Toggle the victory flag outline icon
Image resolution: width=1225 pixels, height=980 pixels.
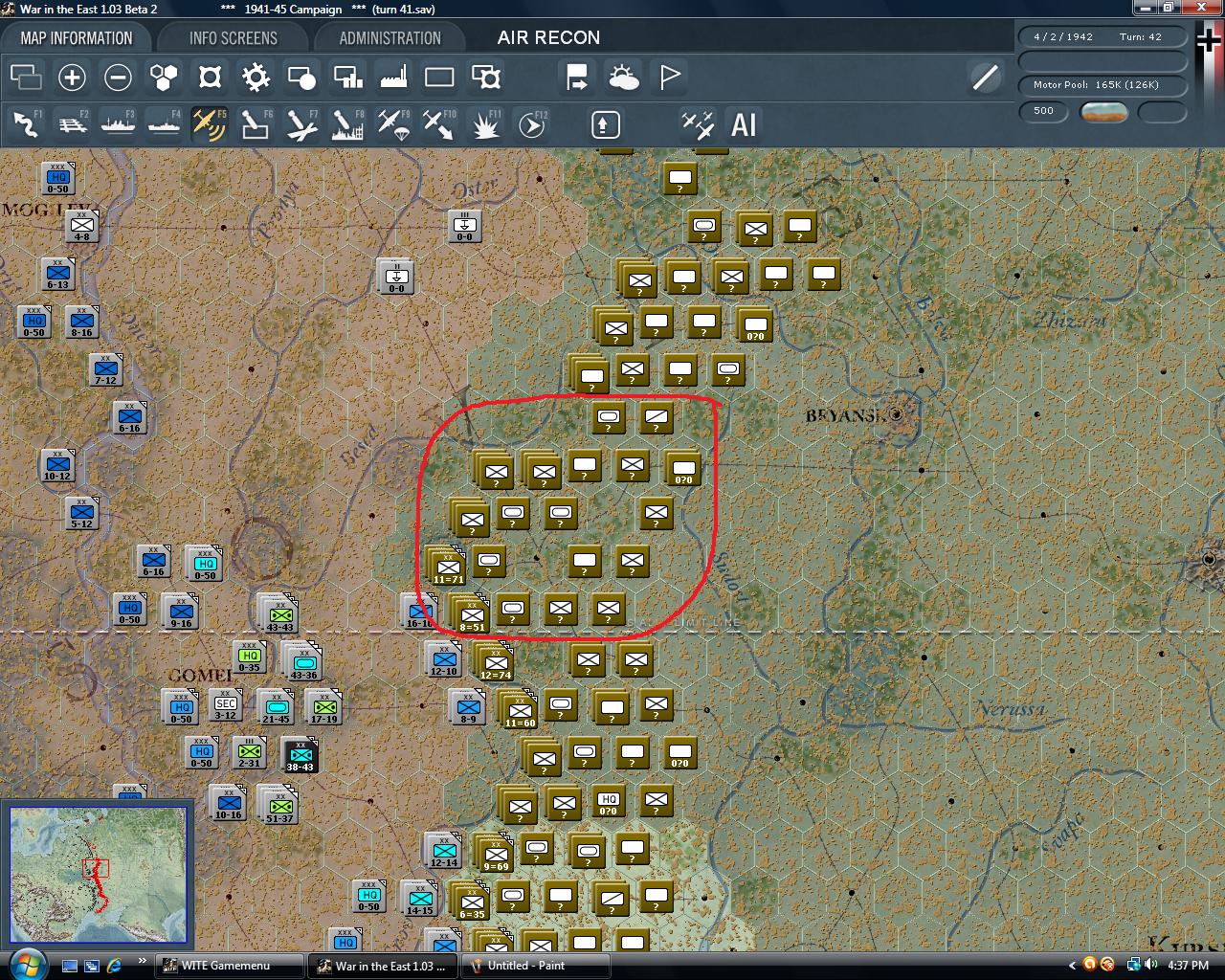coord(670,78)
